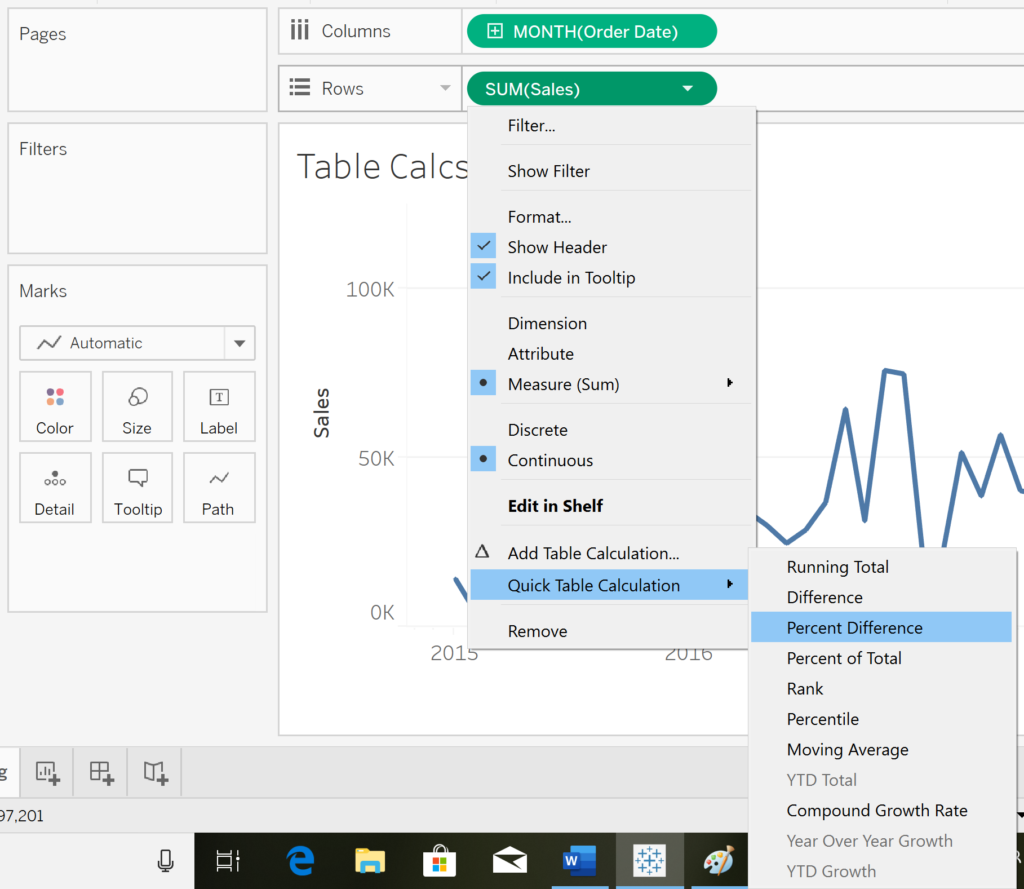Screen dimensions: 1024x889
Task: Click Add Table Calculation menu entry
Action: [593, 553]
